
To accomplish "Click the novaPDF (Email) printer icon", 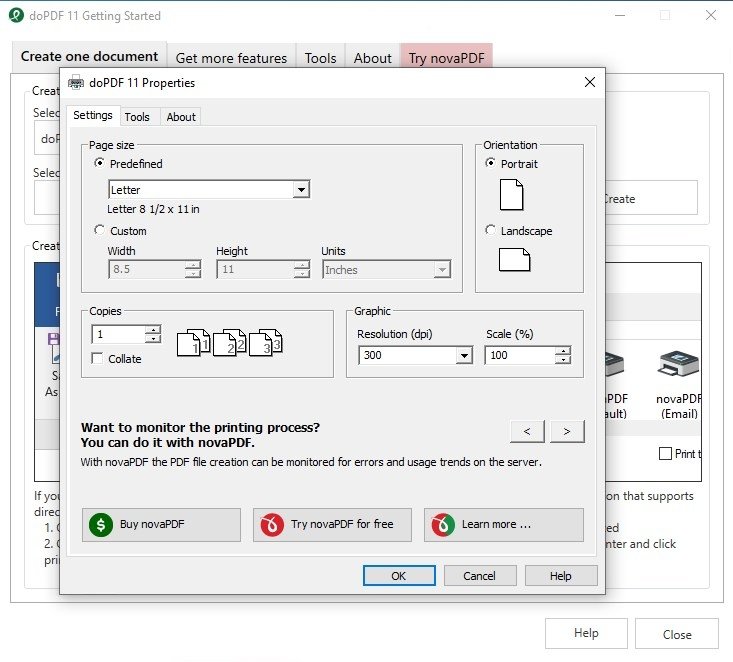I will (x=678, y=365).
